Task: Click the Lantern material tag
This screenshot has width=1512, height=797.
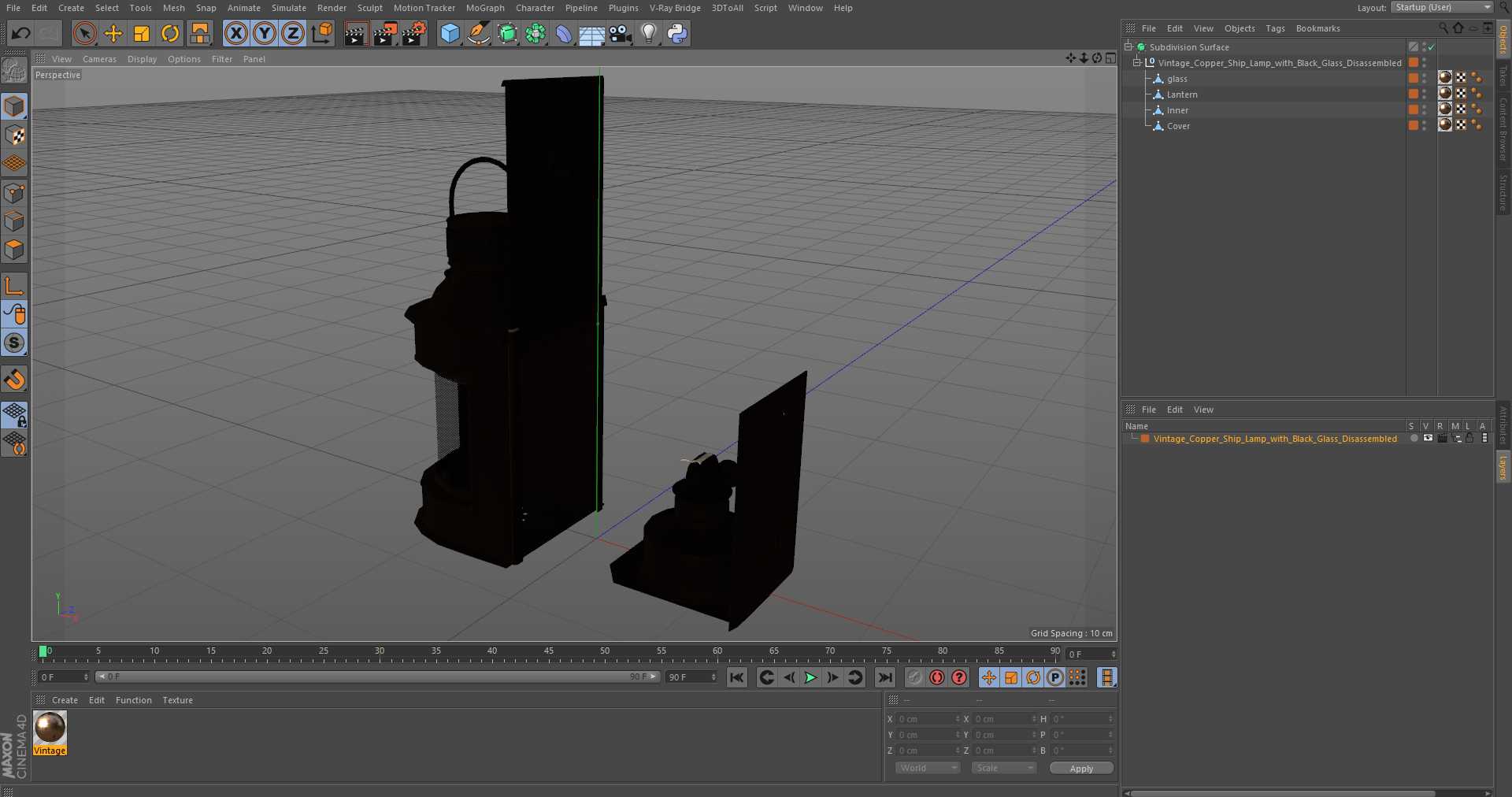Action: (1445, 94)
